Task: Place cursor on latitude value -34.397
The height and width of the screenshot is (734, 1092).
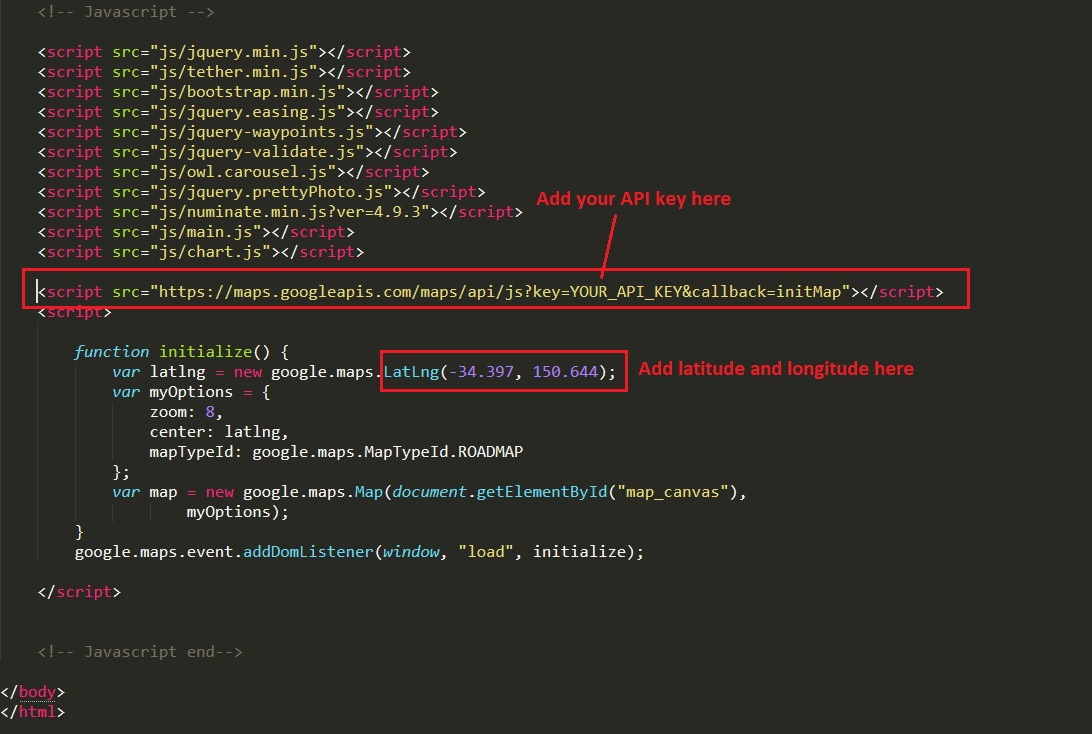Action: click(x=483, y=372)
